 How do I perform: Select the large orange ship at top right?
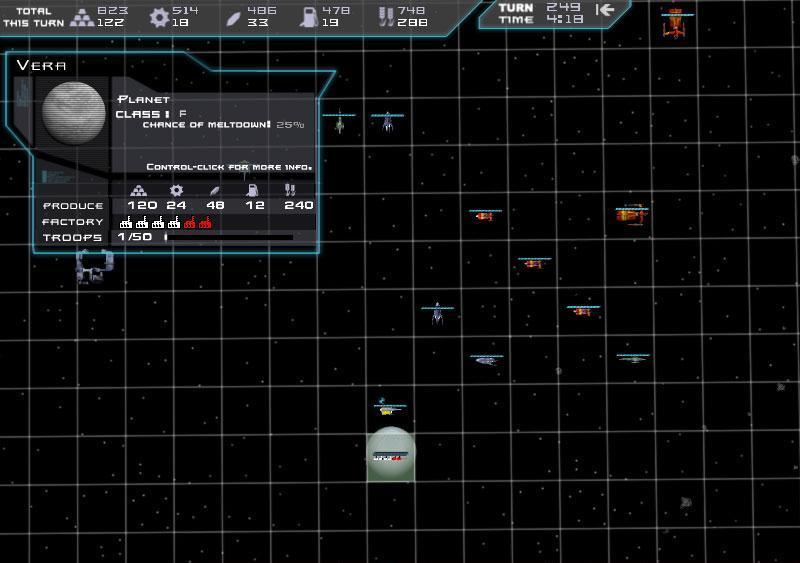pos(677,24)
